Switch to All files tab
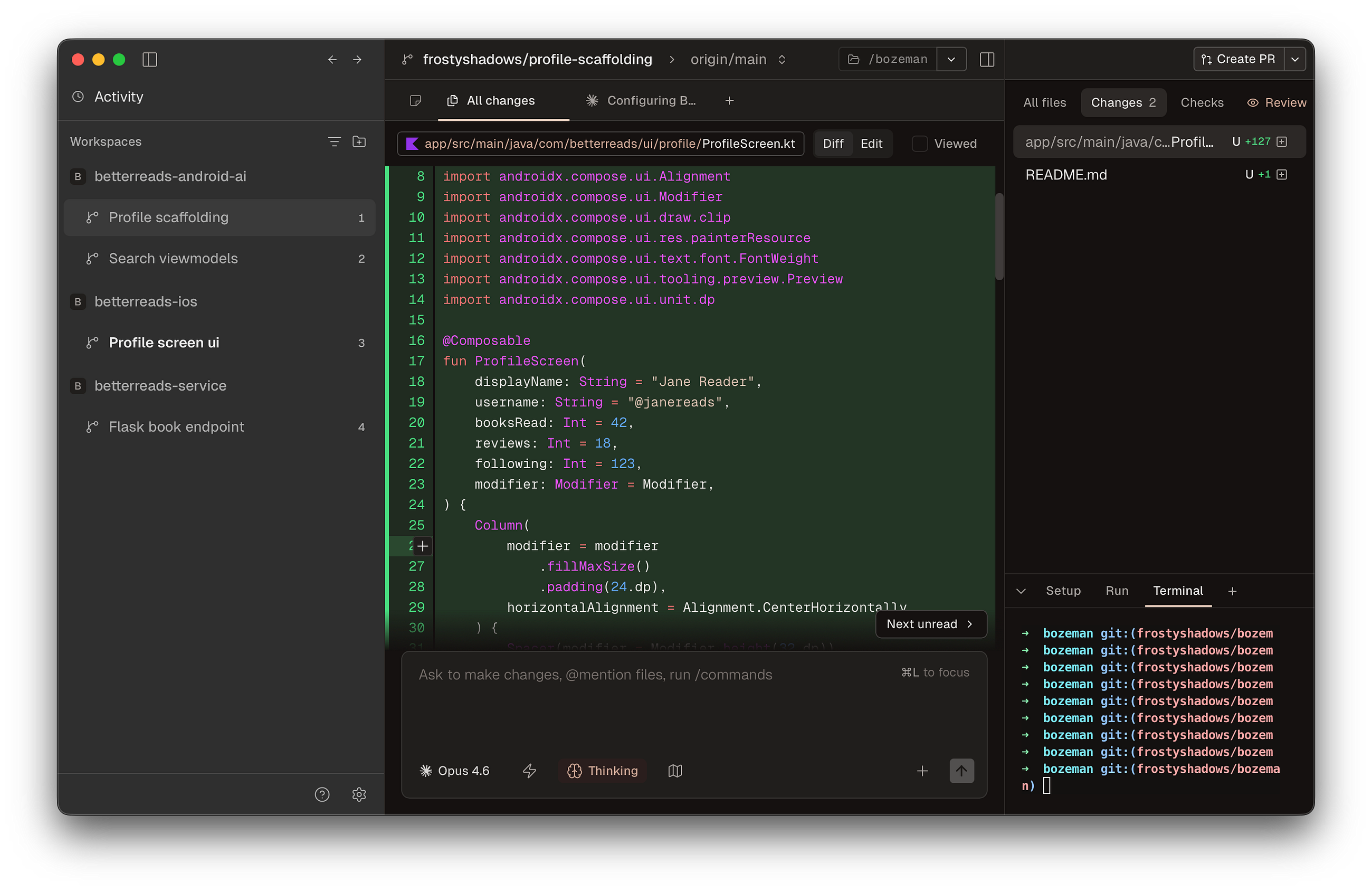The height and width of the screenshot is (891, 1372). pyautogui.click(x=1044, y=102)
